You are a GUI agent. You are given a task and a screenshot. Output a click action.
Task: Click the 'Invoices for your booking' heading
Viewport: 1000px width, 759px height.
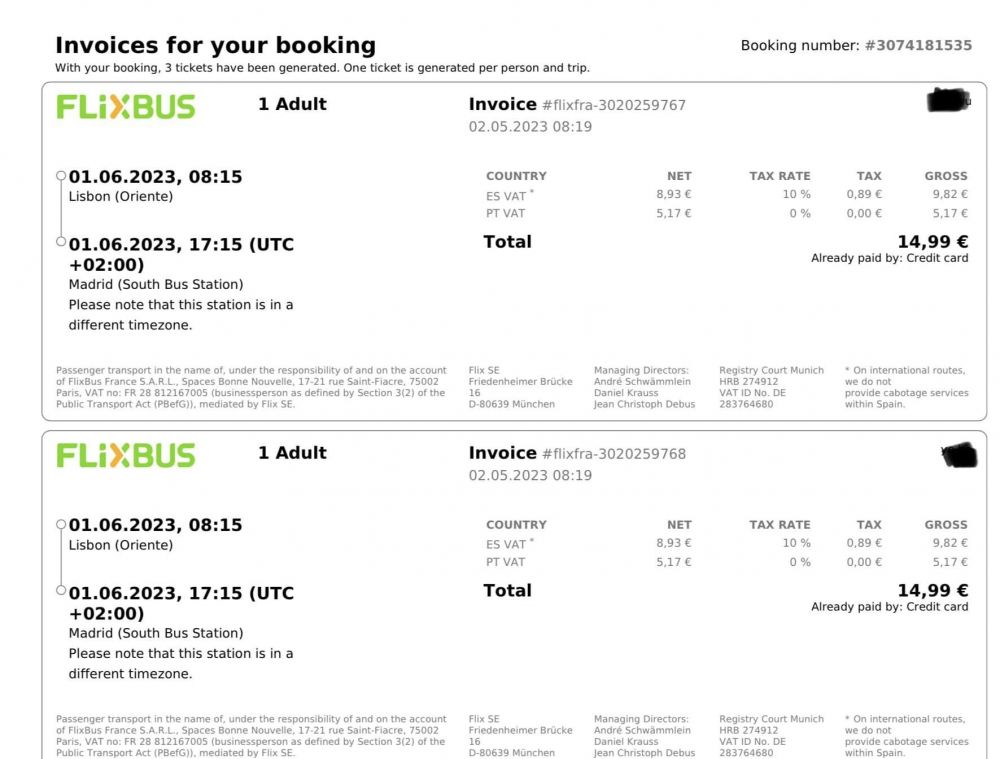215,46
